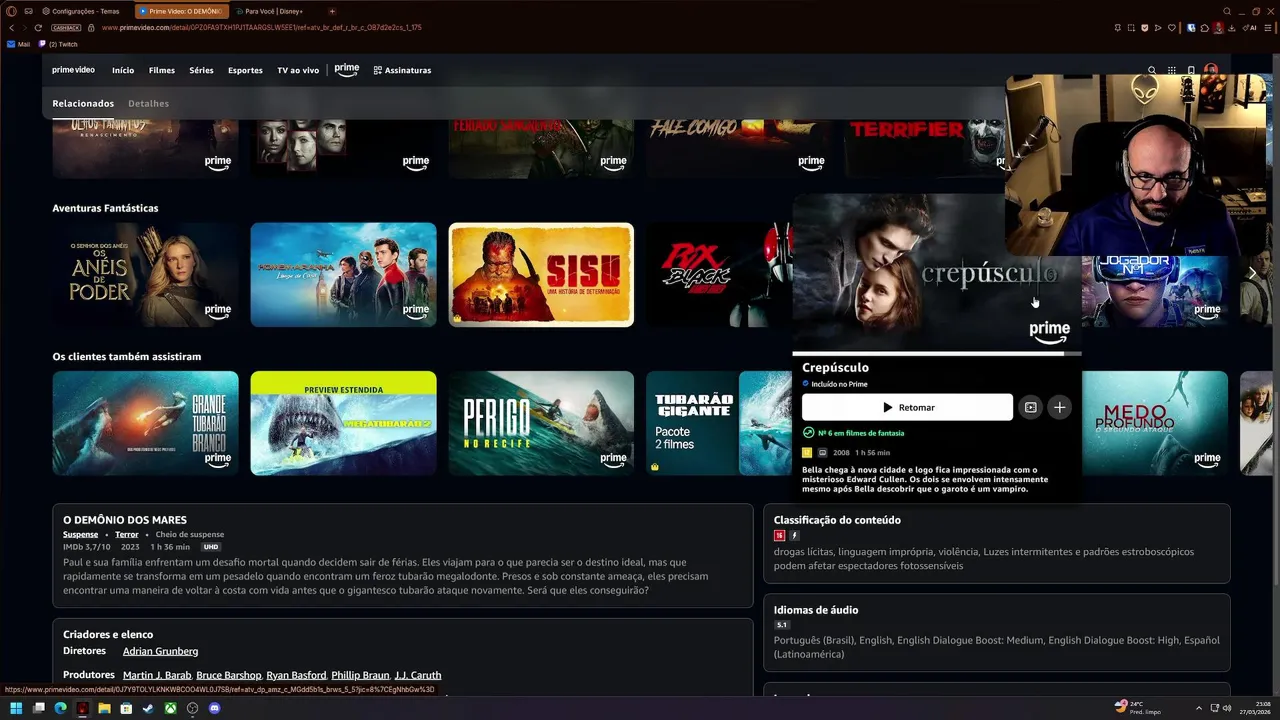Image resolution: width=1280 pixels, height=720 pixels.
Task: Click browser reload icon
Action: pyautogui.click(x=38, y=27)
